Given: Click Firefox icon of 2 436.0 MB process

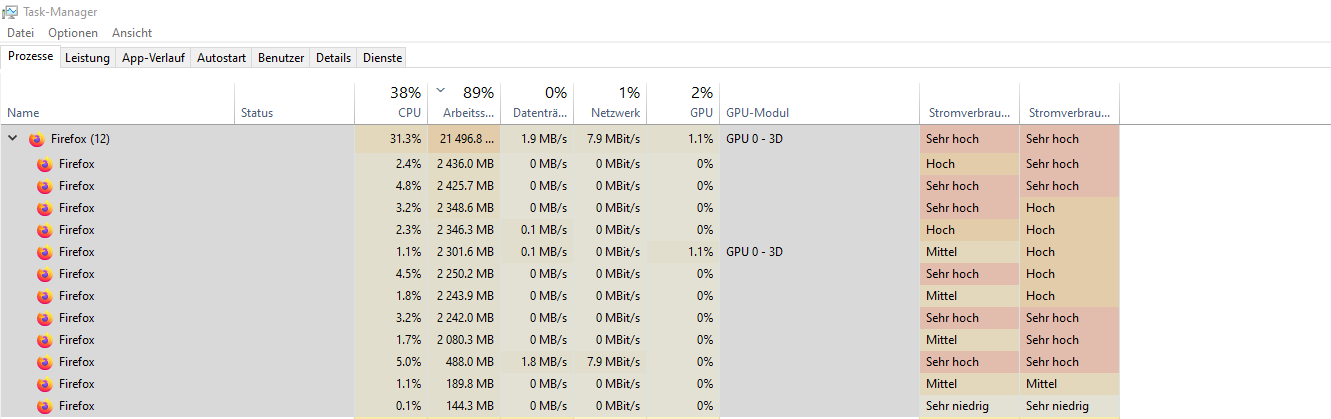Looking at the screenshot, I should pyautogui.click(x=44, y=164).
